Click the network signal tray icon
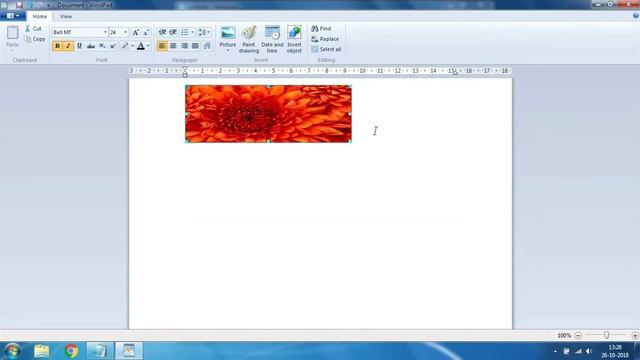 [578, 351]
